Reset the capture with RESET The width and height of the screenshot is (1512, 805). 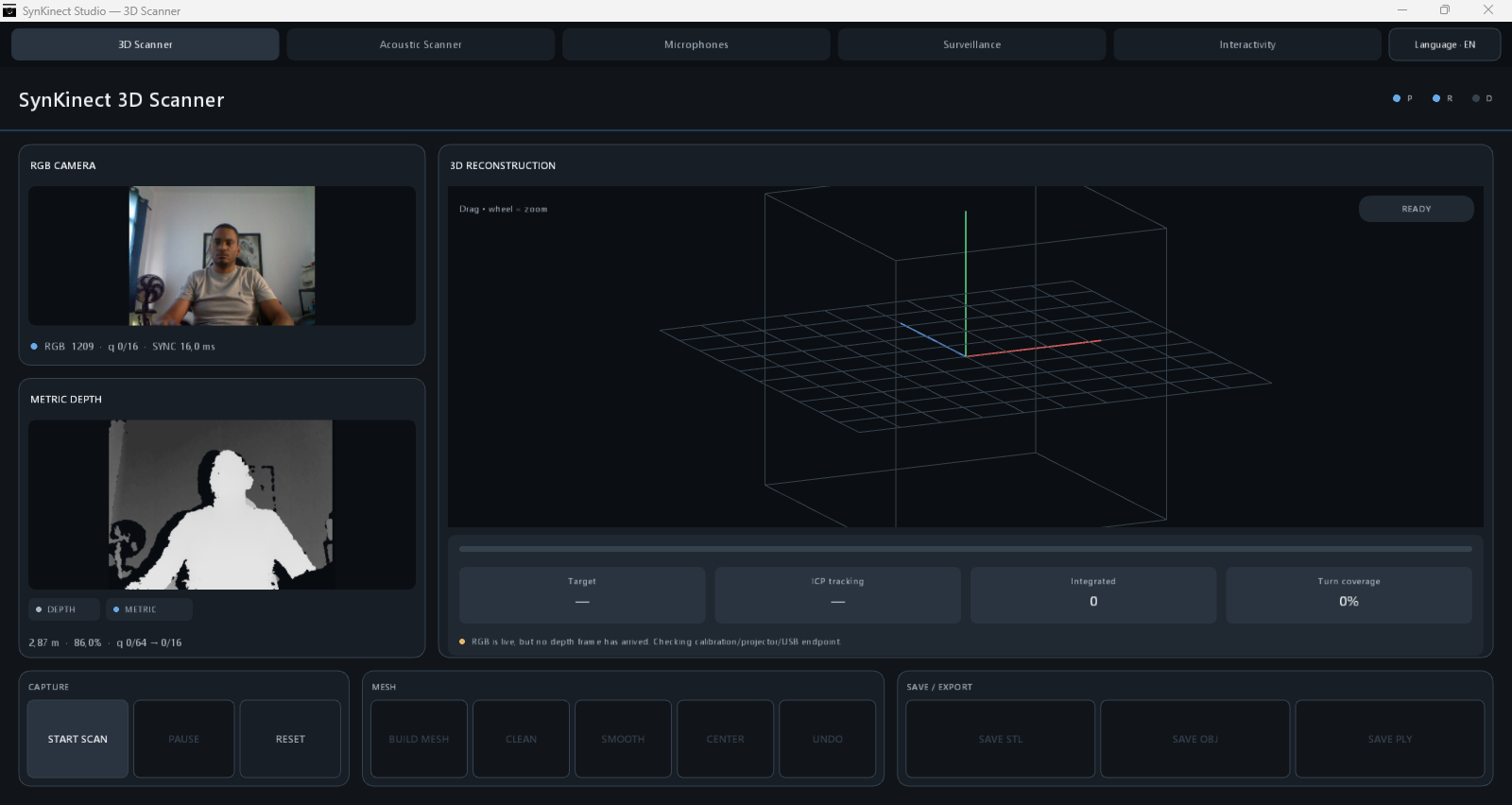coord(290,739)
